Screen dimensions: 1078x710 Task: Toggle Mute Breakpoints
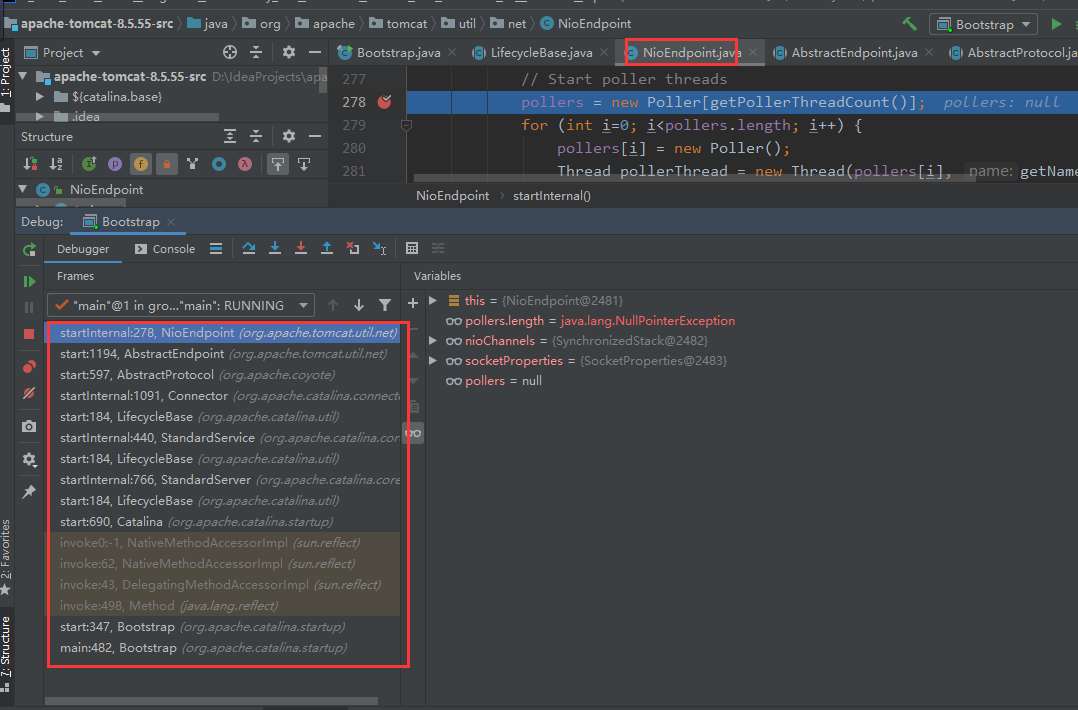(x=29, y=393)
